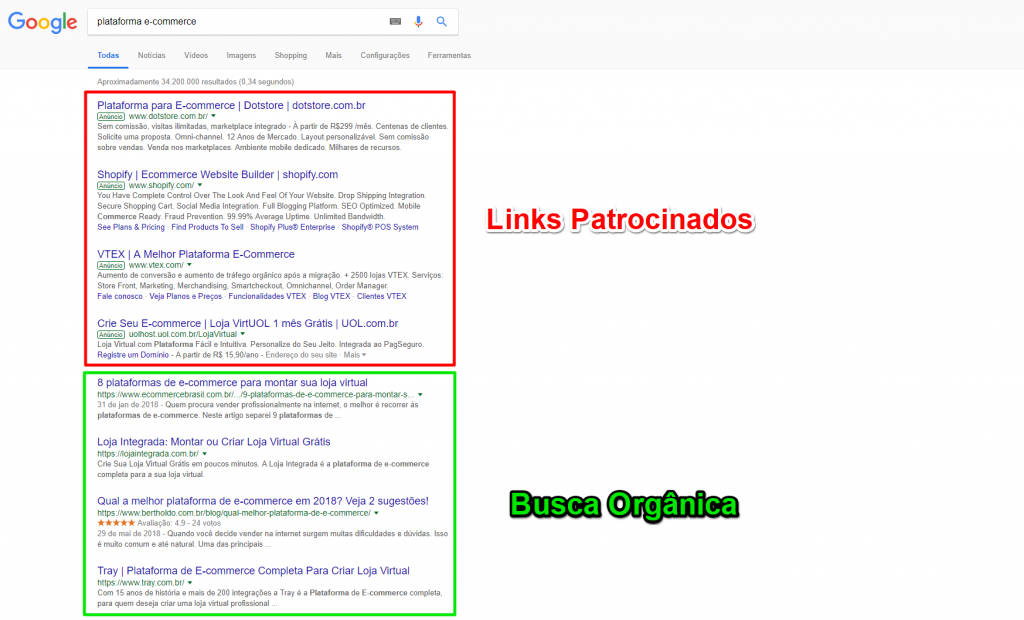The height and width of the screenshot is (620, 1024).
Task: Open VTEX A Melhor Plataforma E-Commerce ad
Action: pos(196,254)
